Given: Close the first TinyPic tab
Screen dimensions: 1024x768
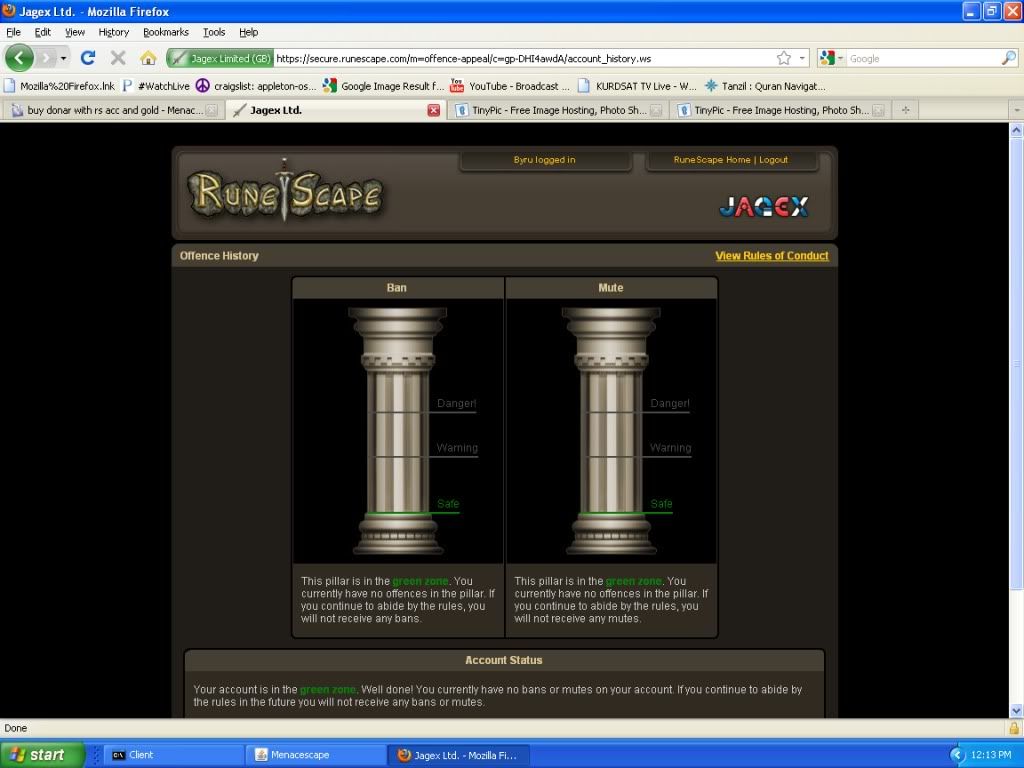Looking at the screenshot, I should click(656, 110).
